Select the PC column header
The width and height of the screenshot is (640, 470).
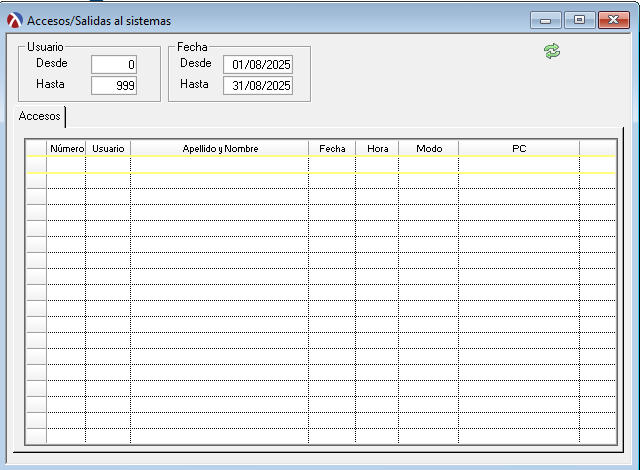pos(519,148)
